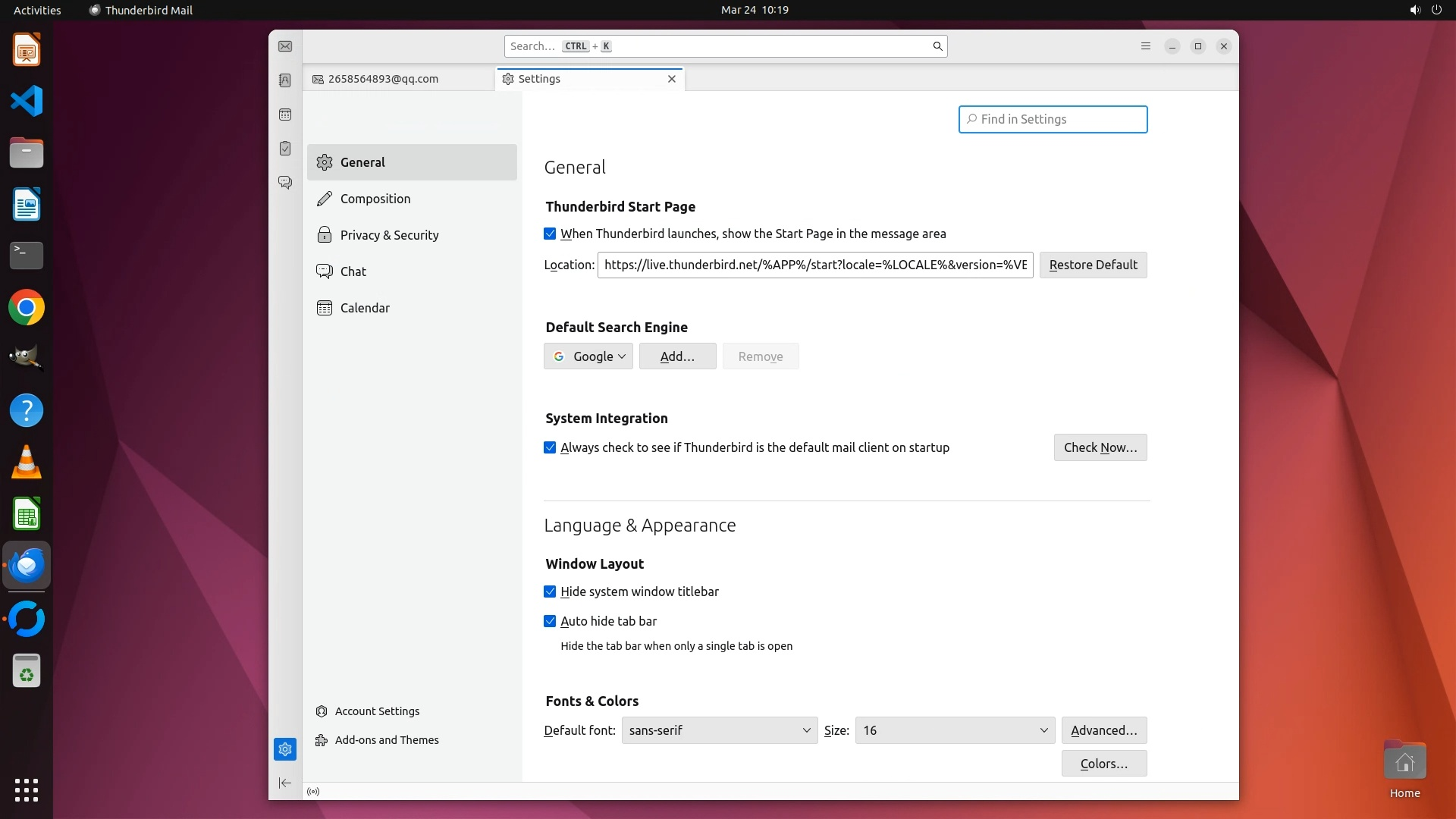Viewport: 1456px width, 819px height.
Task: Open the Mail space icon
Action: click(285, 46)
